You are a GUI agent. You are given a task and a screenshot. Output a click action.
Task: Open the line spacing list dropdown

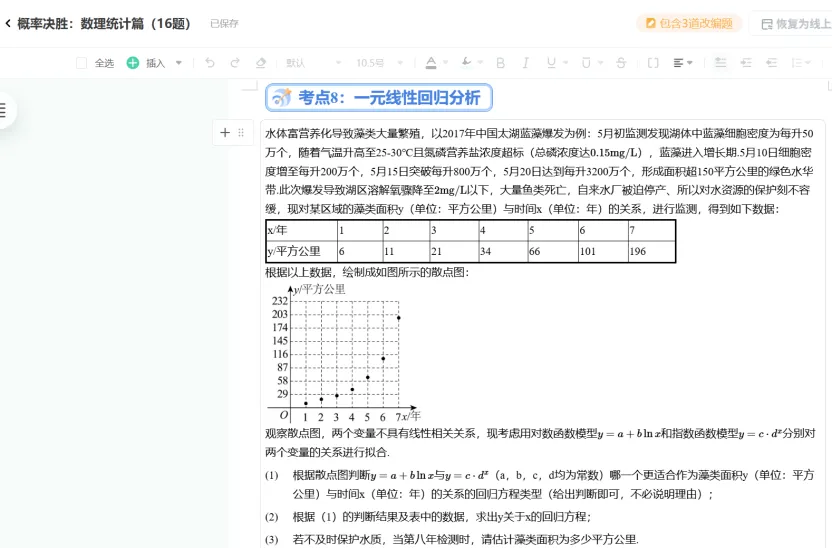[801, 63]
